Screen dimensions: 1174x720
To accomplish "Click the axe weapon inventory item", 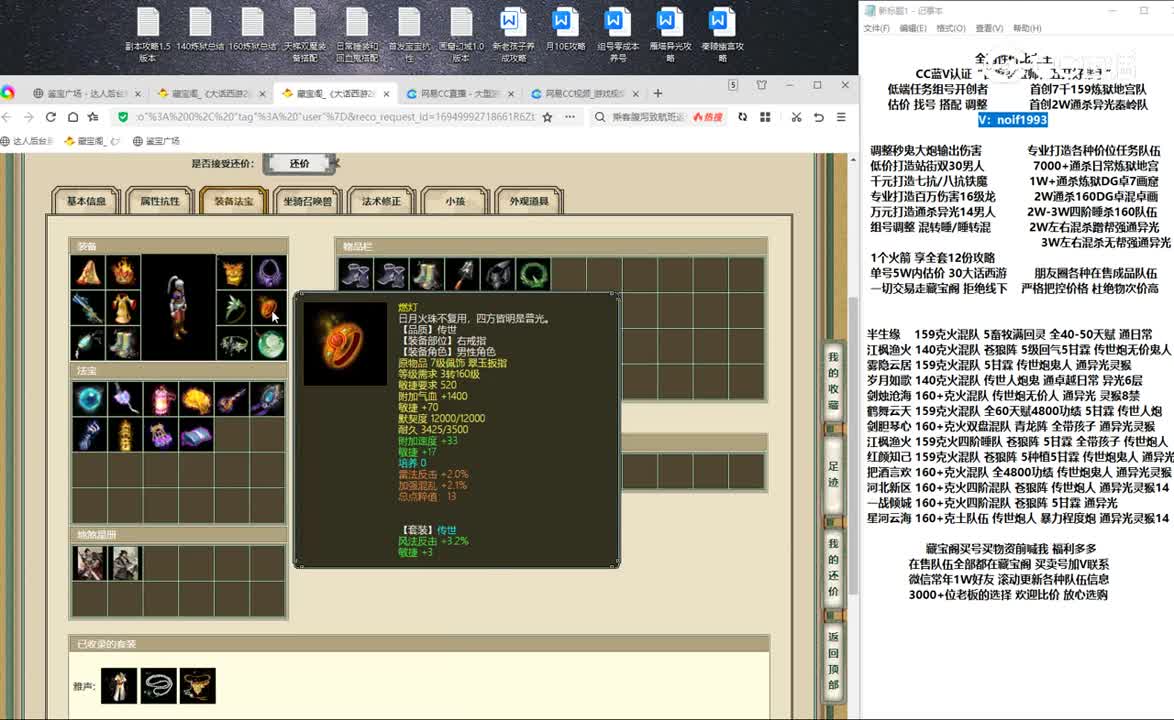I will coord(463,275).
